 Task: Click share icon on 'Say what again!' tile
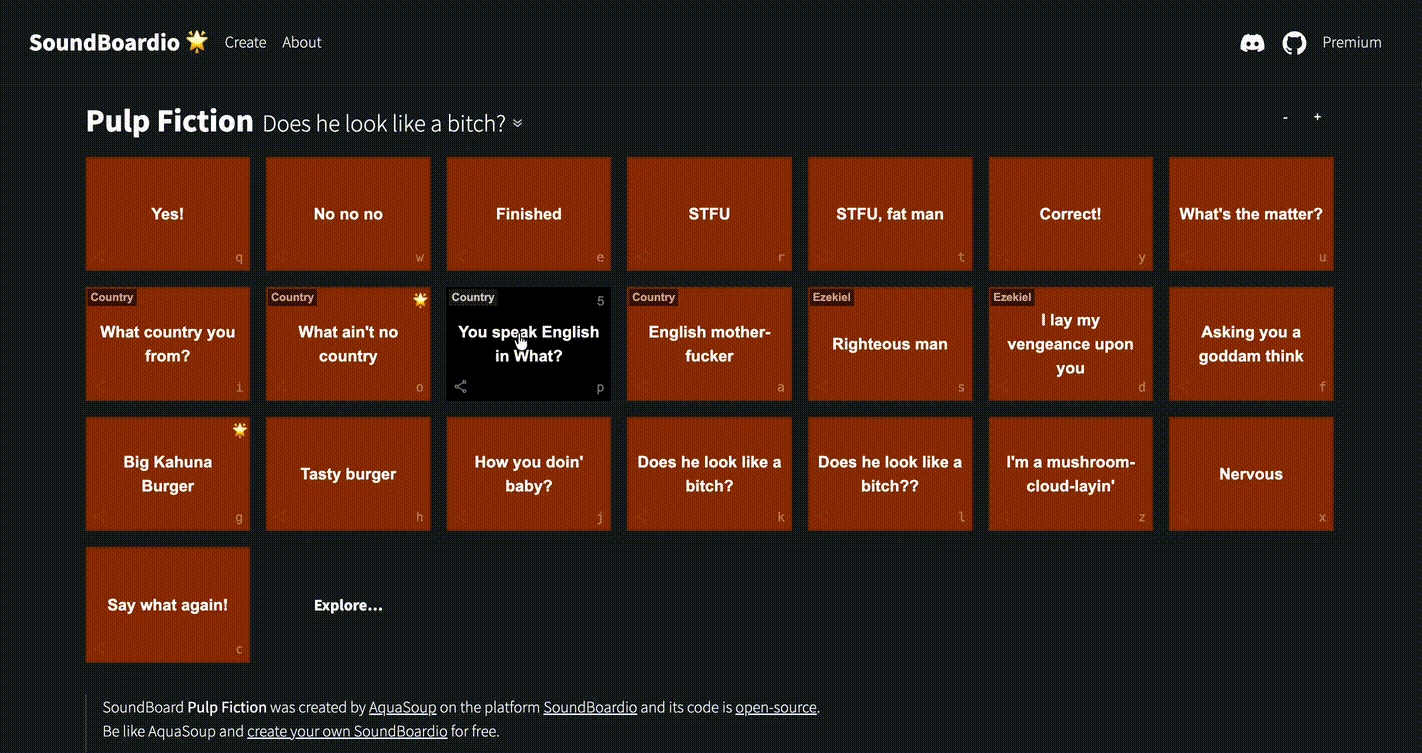point(99,649)
